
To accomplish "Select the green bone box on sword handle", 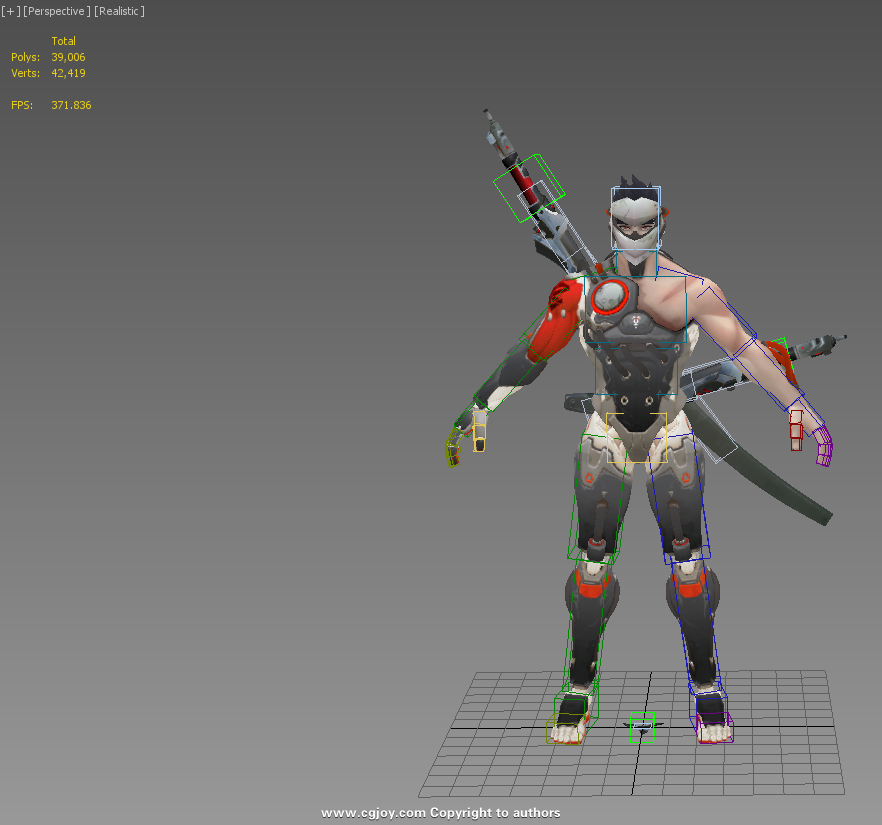I will coord(529,188).
